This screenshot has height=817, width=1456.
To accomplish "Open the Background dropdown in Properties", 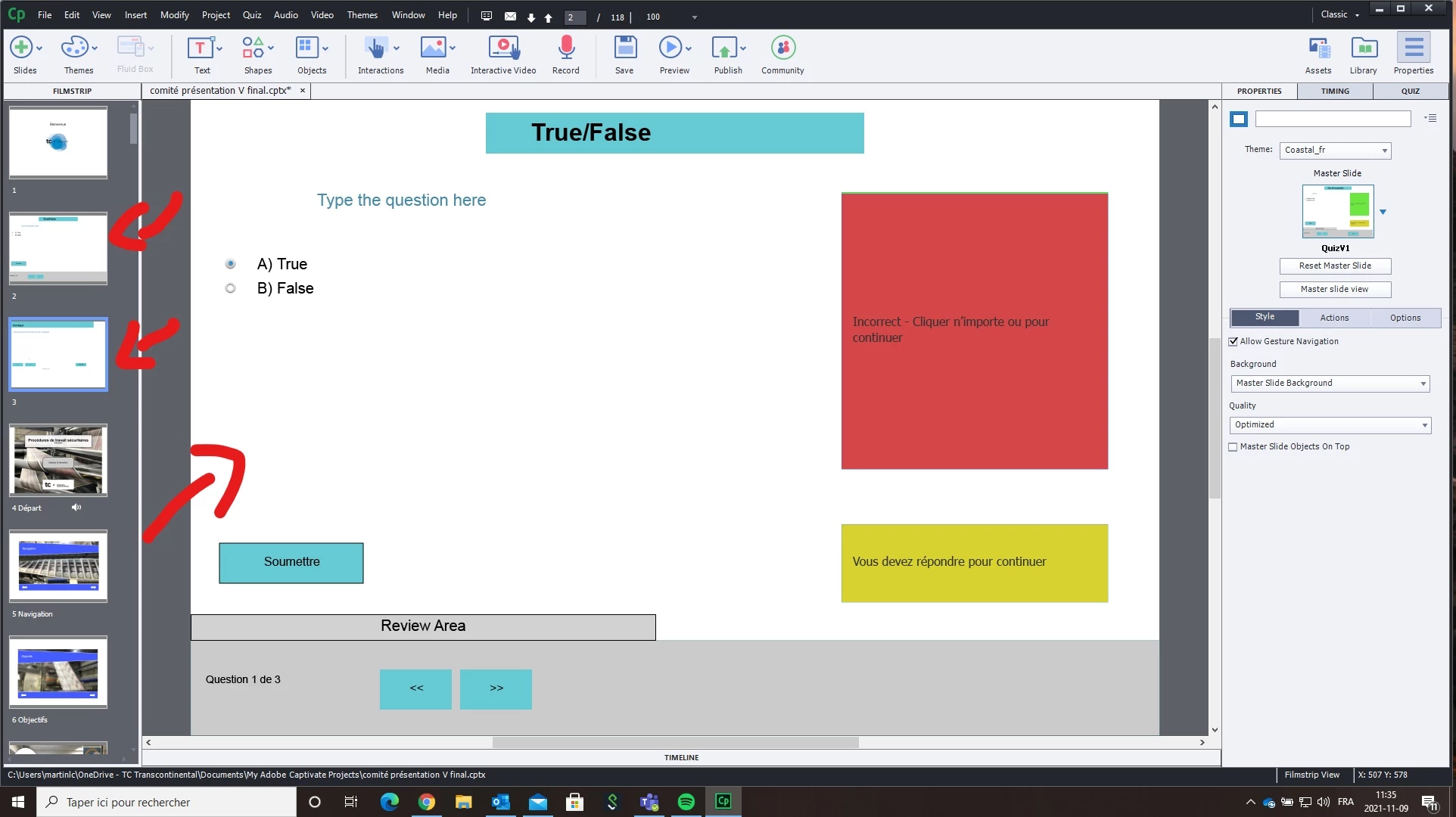I will pyautogui.click(x=1330, y=384).
